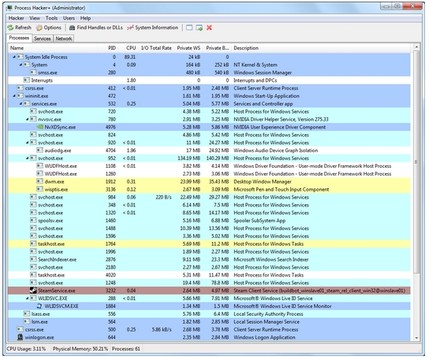This screenshot has height=360, width=429.
Task: Open System Information from toolbar
Action: [x=153, y=28]
